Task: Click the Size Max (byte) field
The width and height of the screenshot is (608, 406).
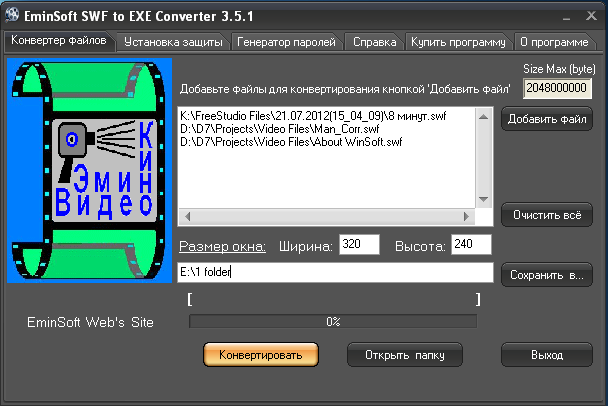Action: [x=557, y=88]
